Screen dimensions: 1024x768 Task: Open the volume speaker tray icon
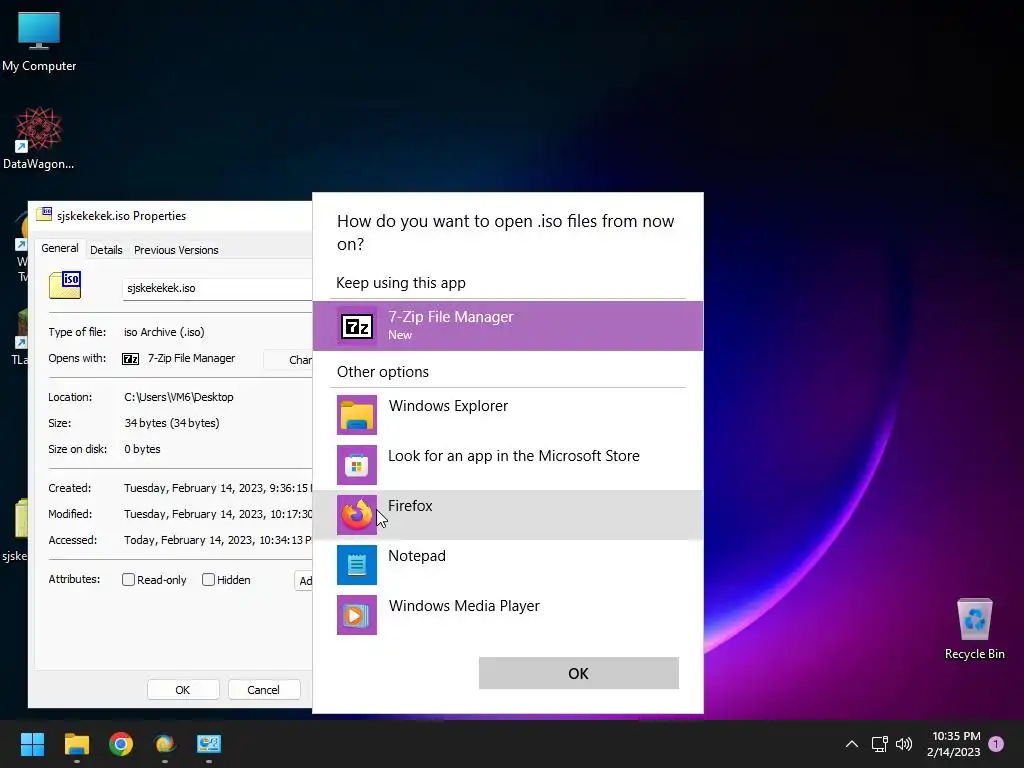[904, 744]
